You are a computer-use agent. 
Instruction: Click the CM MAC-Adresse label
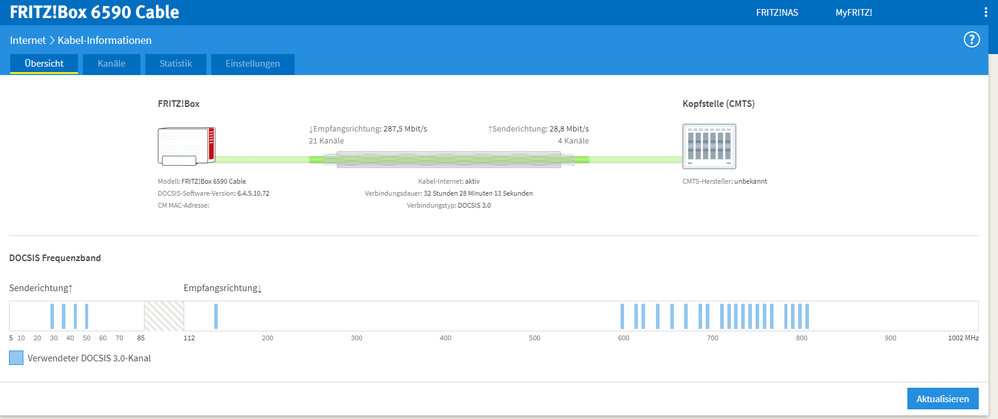click(184, 206)
